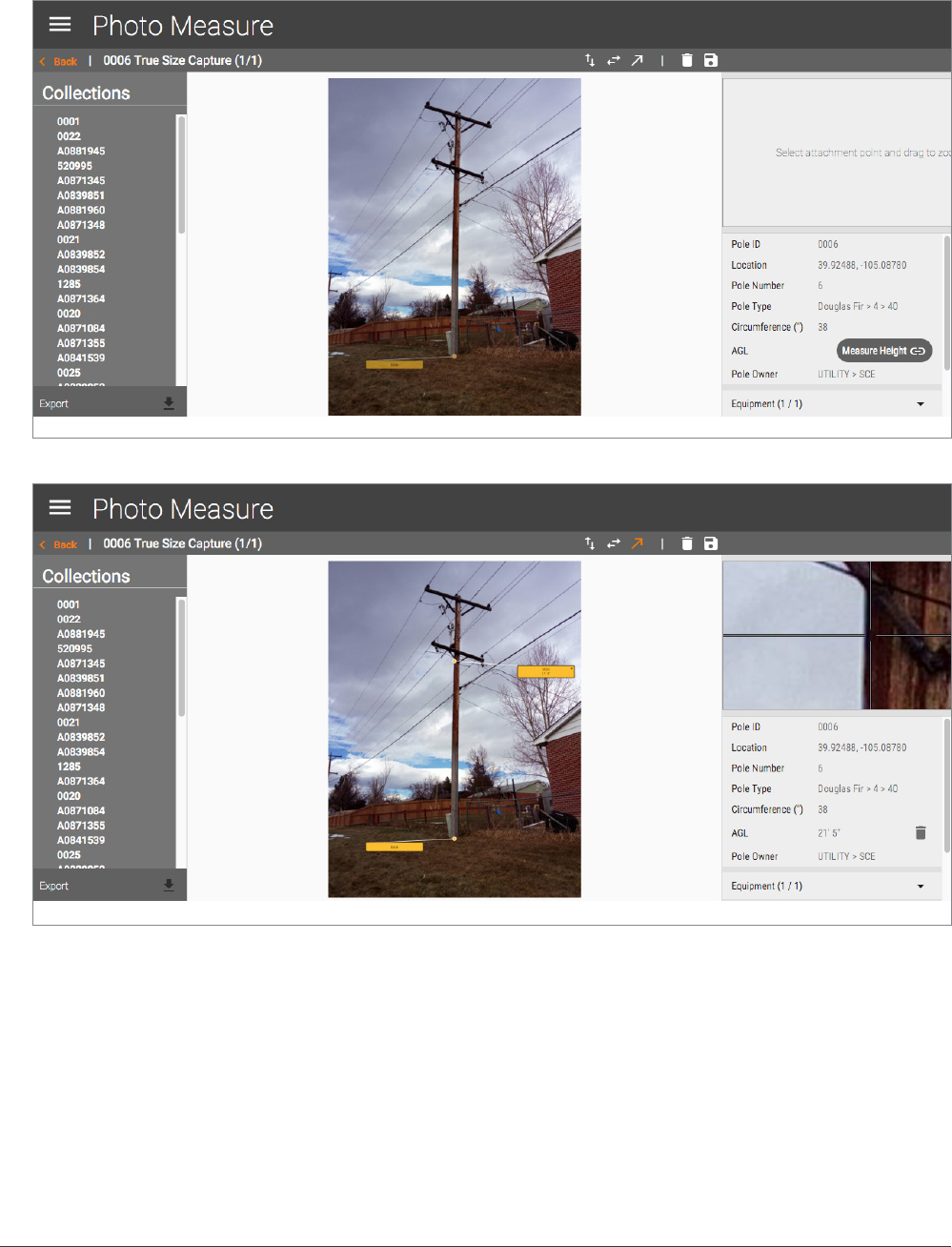This screenshot has width=952, height=1247.
Task: Select collection 0022 in lower screenshot
Action: [69, 619]
